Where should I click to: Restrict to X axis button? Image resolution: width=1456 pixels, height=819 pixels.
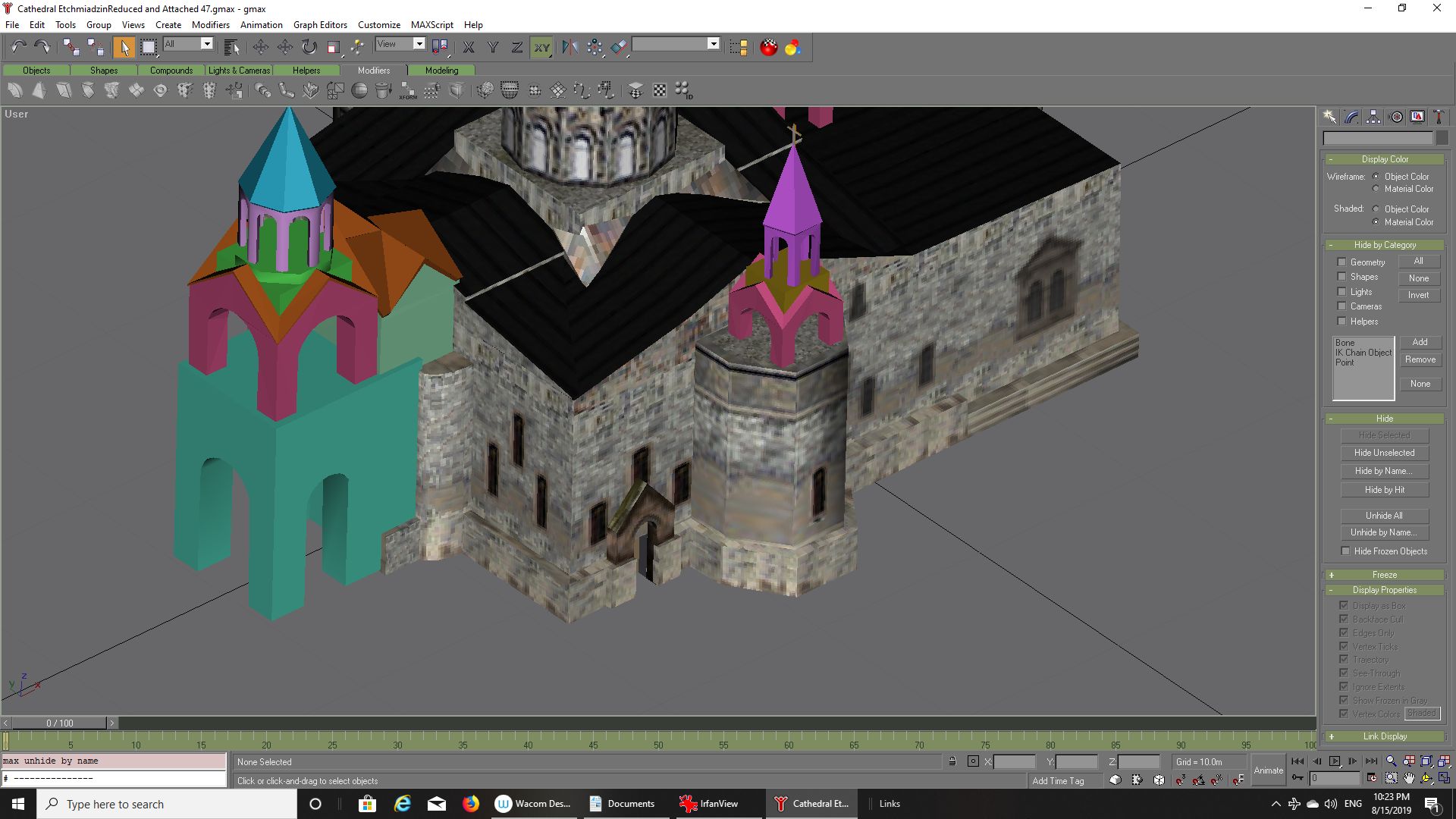[x=469, y=47]
